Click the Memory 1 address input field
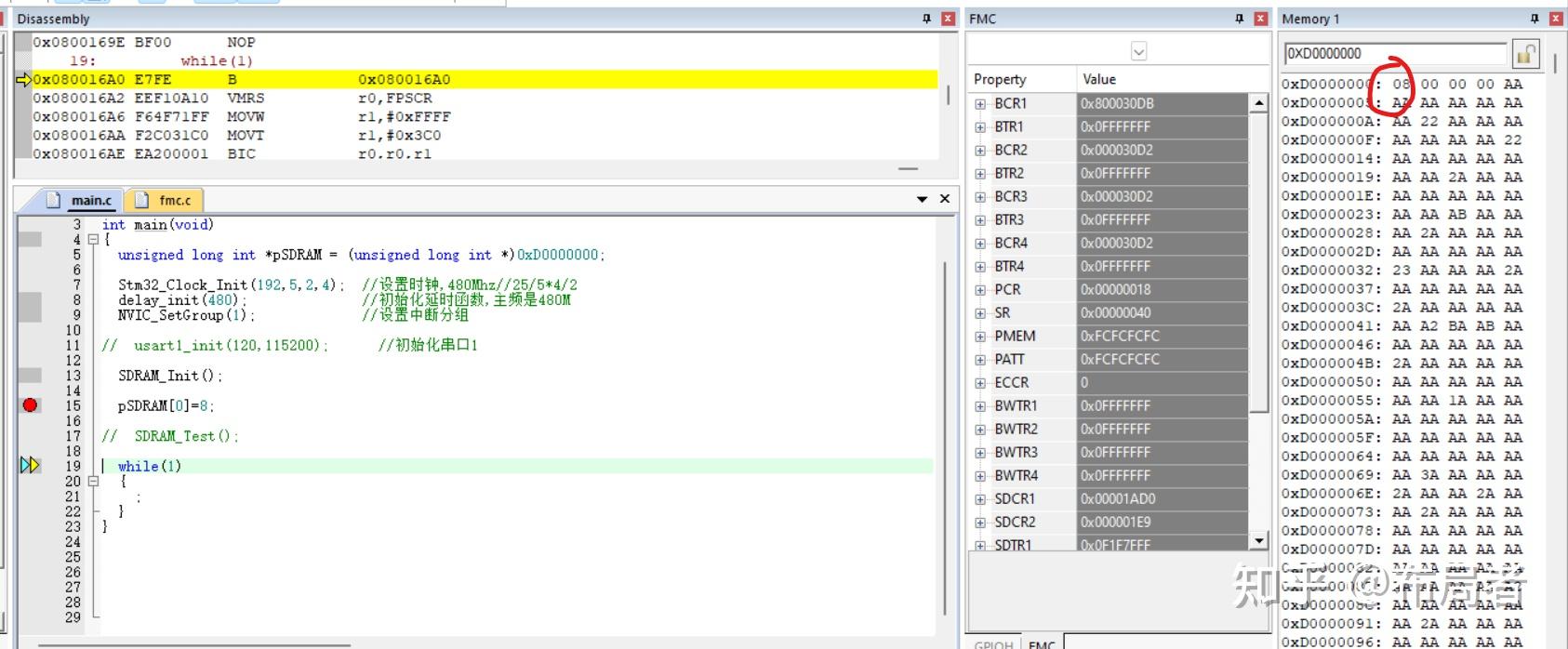The height and width of the screenshot is (649, 1568). pos(1395,54)
